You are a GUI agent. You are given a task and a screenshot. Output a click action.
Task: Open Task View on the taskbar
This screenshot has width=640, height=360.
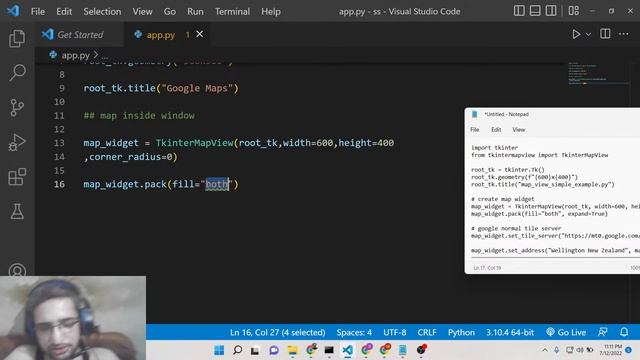tap(255, 350)
